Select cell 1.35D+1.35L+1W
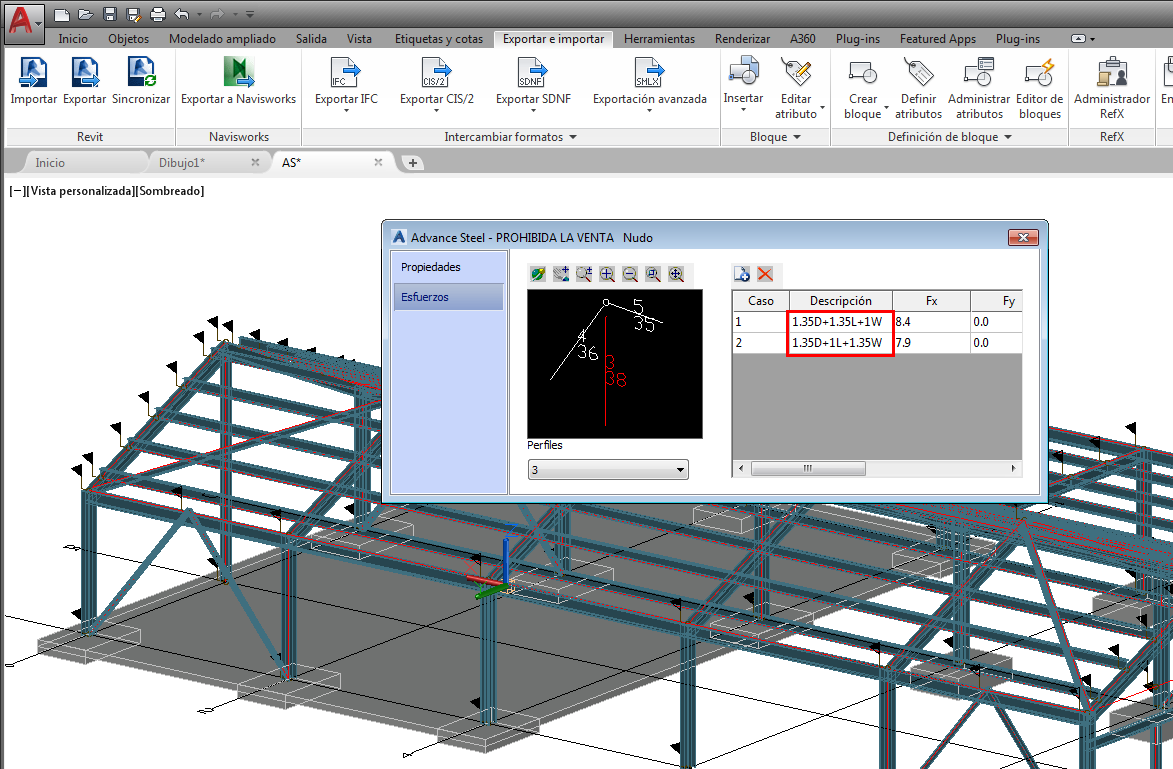Viewport: 1173px width, 769px height. [841, 322]
